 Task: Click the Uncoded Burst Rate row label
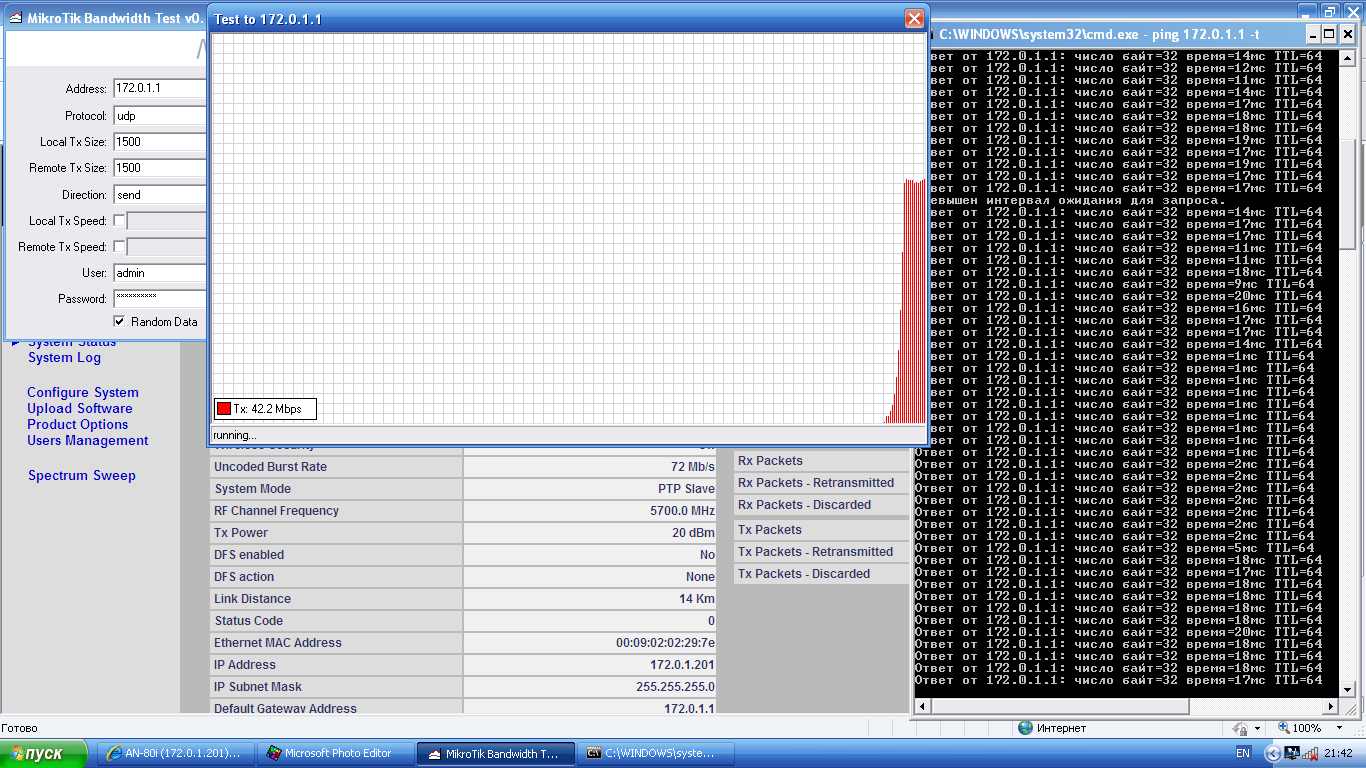click(270, 467)
